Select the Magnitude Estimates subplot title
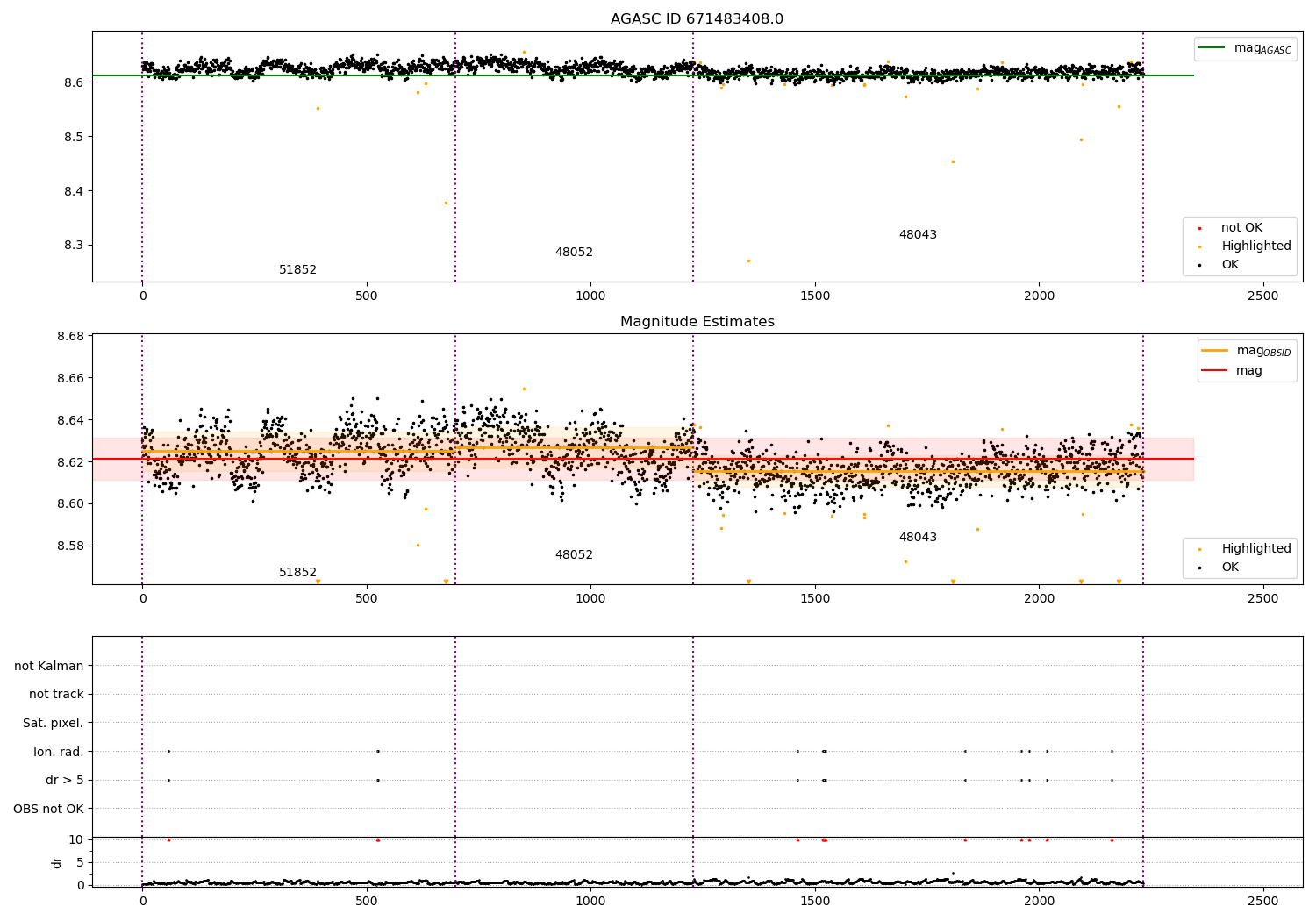 click(697, 322)
